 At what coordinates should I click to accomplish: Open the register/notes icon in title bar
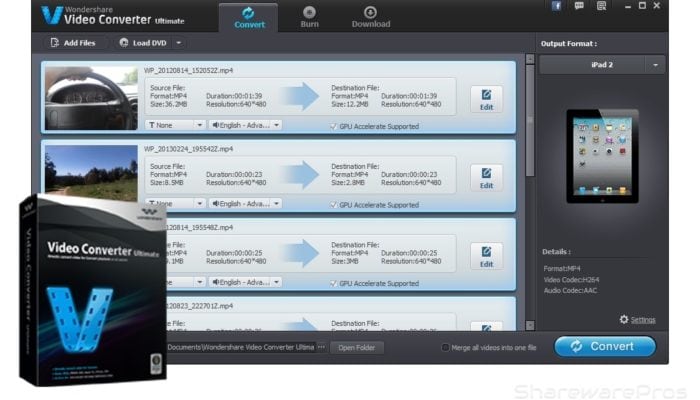(x=601, y=6)
